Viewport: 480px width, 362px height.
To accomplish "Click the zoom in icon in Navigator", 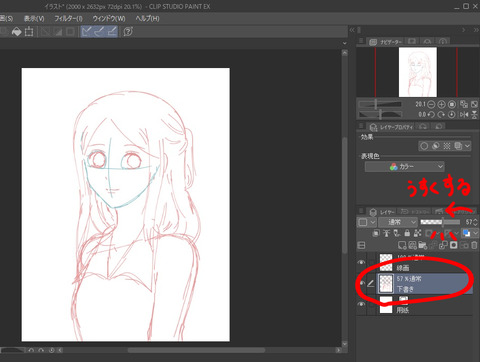I will pos(441,104).
